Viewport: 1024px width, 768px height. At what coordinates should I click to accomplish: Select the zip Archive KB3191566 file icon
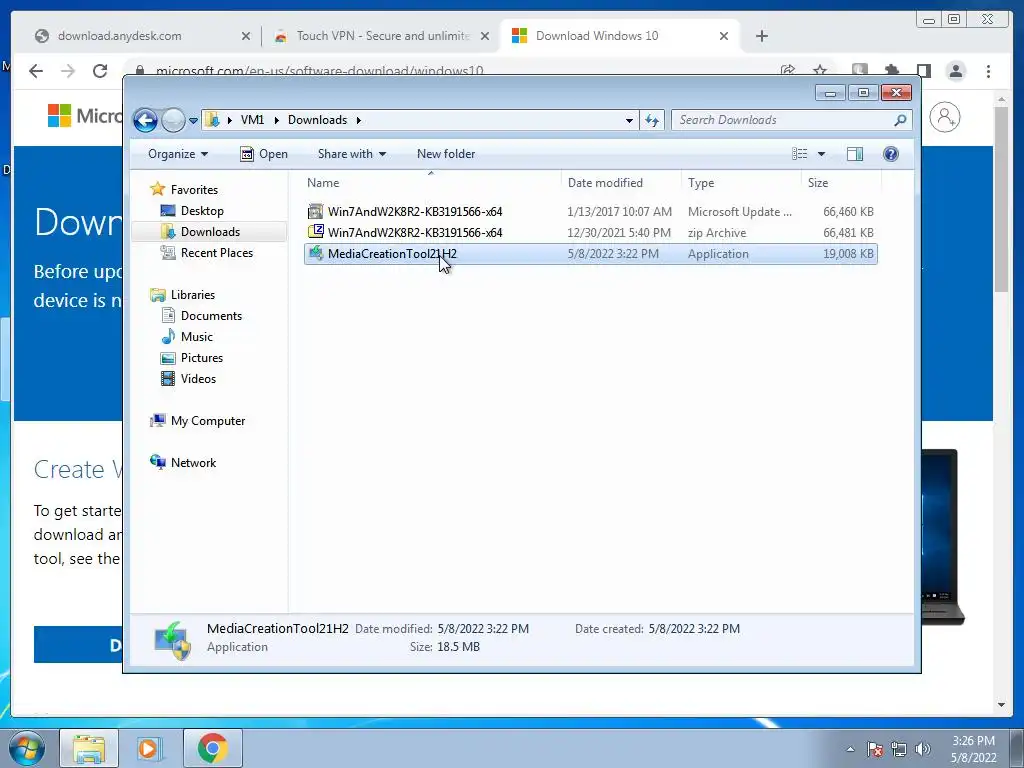coord(315,232)
